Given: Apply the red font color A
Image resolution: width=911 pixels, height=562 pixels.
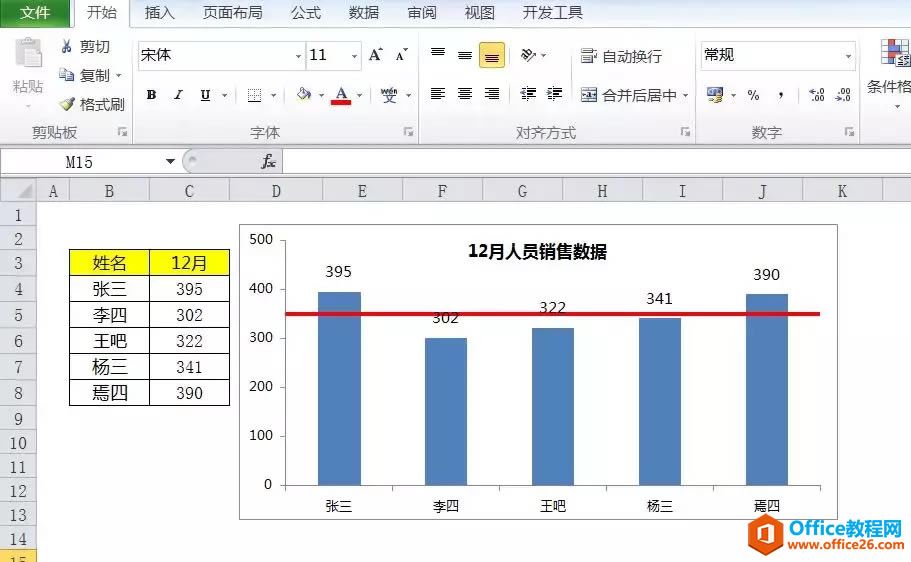Looking at the screenshot, I should tap(341, 95).
